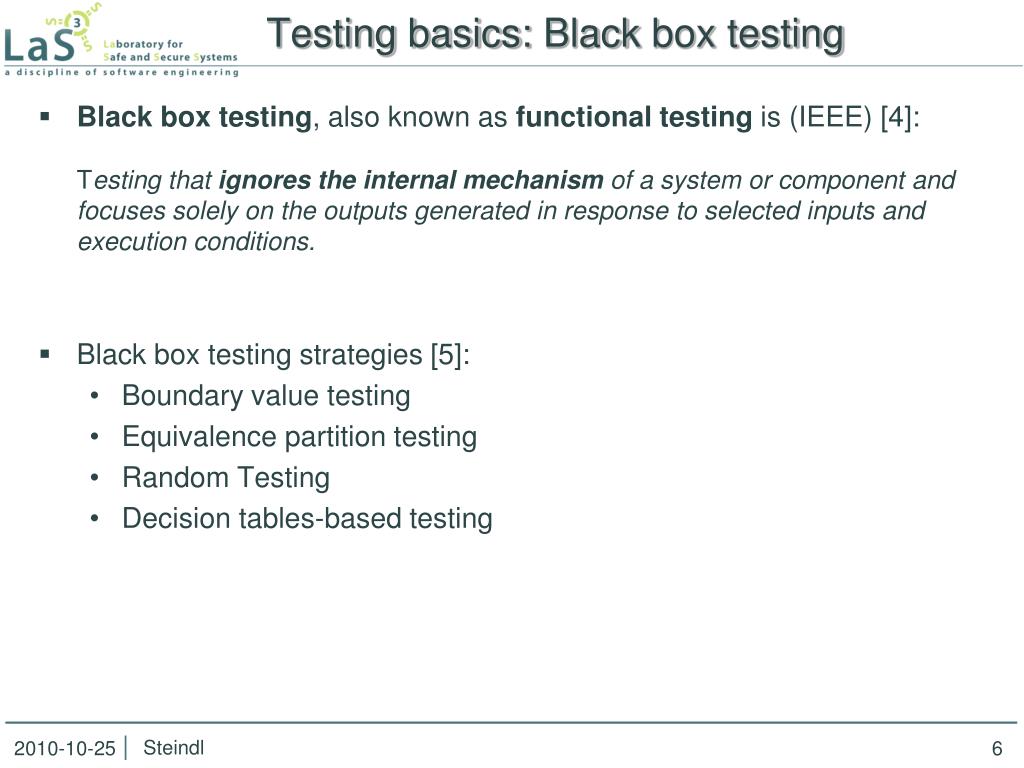
Task: Click the square bullet before "Black box testing strategies"
Action: click(x=45, y=354)
